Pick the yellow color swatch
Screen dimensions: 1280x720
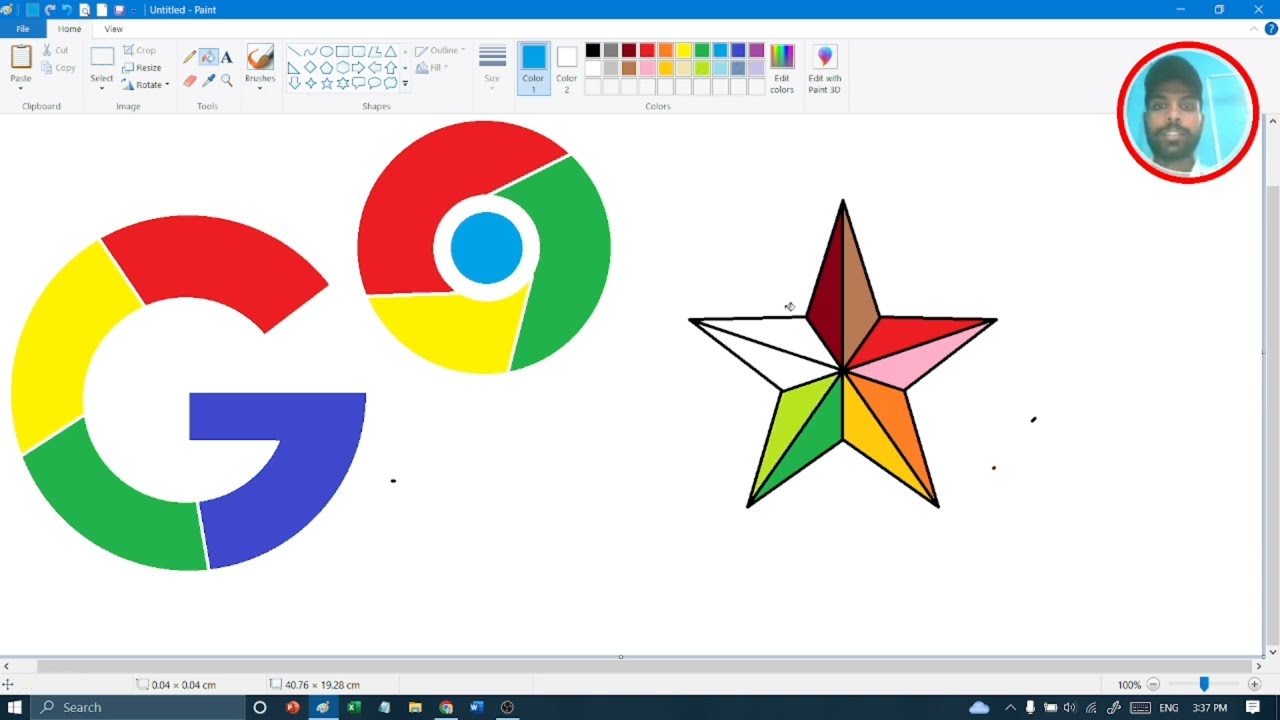tap(684, 50)
